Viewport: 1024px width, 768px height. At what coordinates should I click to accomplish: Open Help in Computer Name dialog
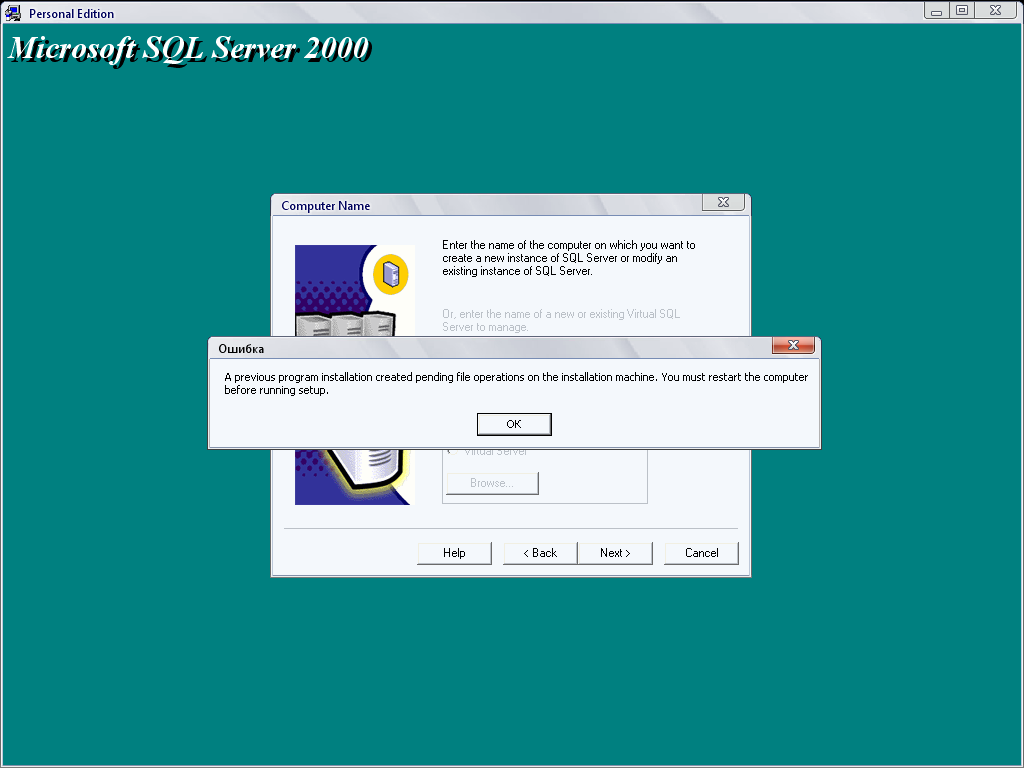click(454, 552)
